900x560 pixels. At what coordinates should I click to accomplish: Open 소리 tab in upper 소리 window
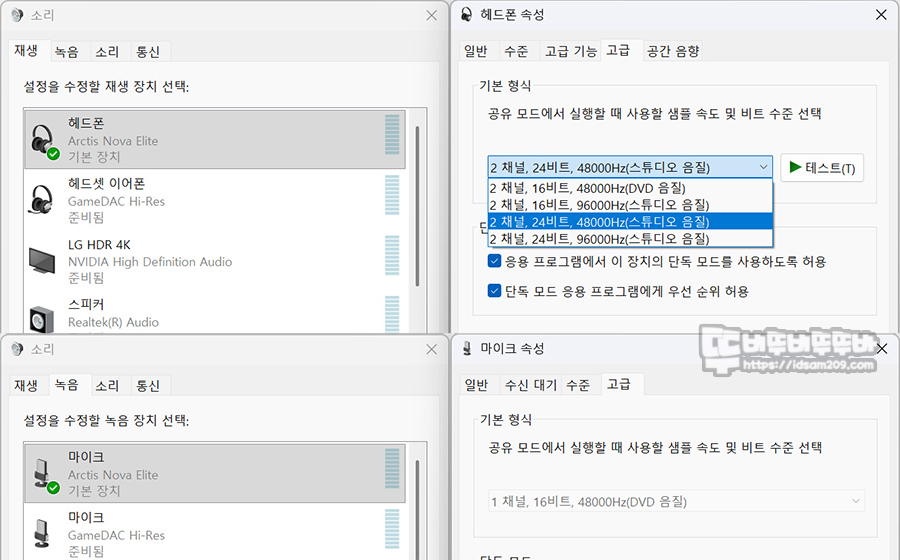pos(107,52)
